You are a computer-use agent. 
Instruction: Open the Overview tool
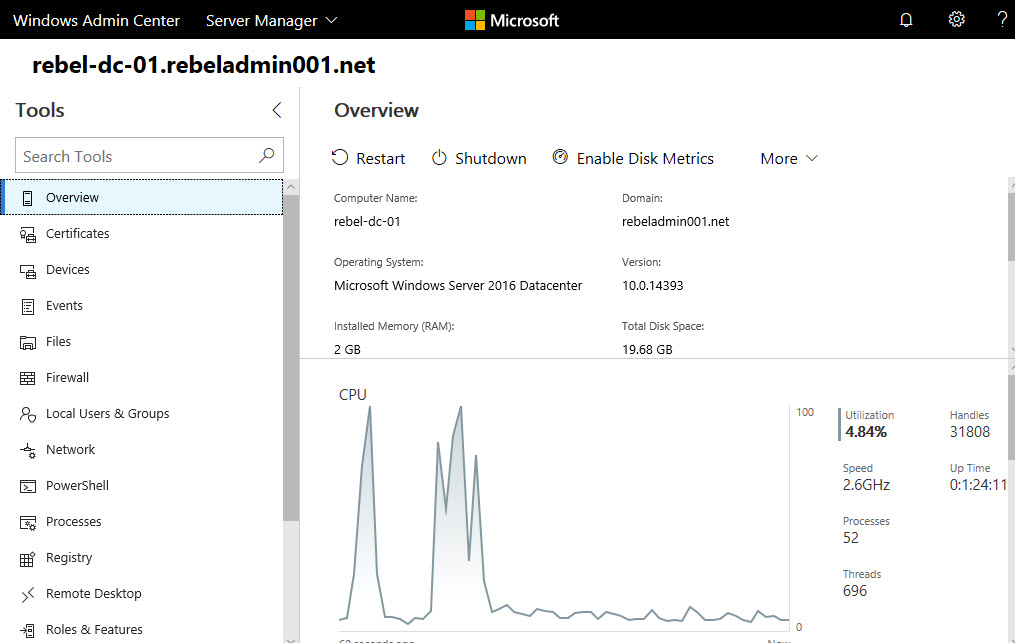pos(142,197)
